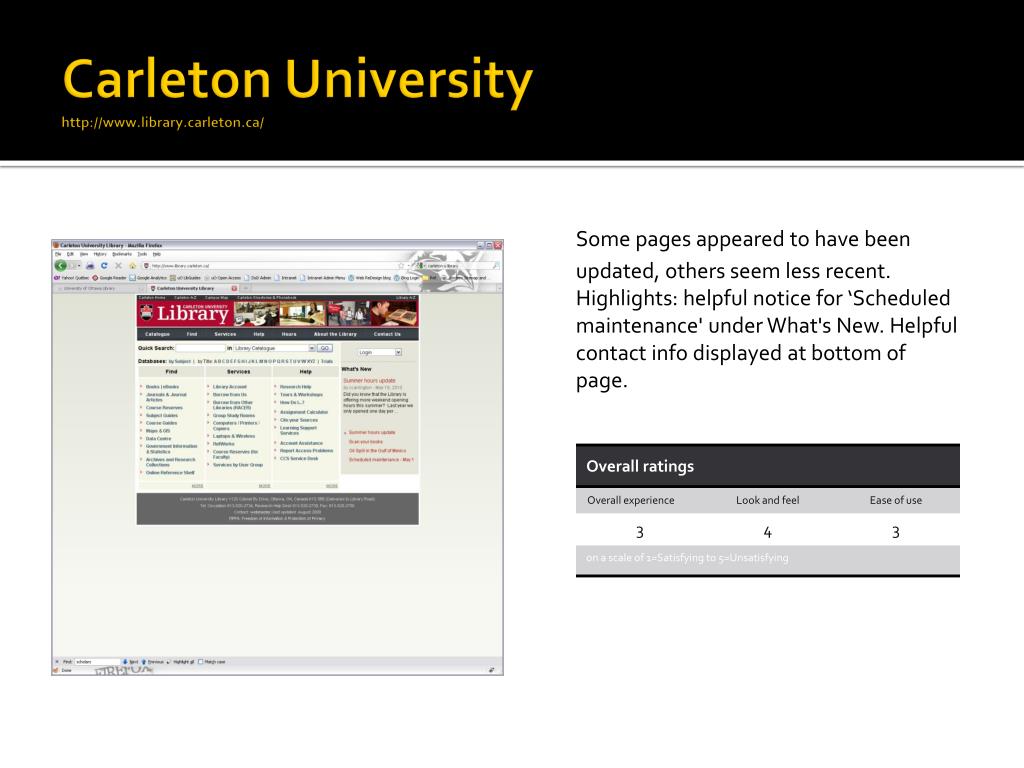Screen dimensions: 1024x768
Task: Click the Find Next arrow
Action: pyautogui.click(x=125, y=662)
